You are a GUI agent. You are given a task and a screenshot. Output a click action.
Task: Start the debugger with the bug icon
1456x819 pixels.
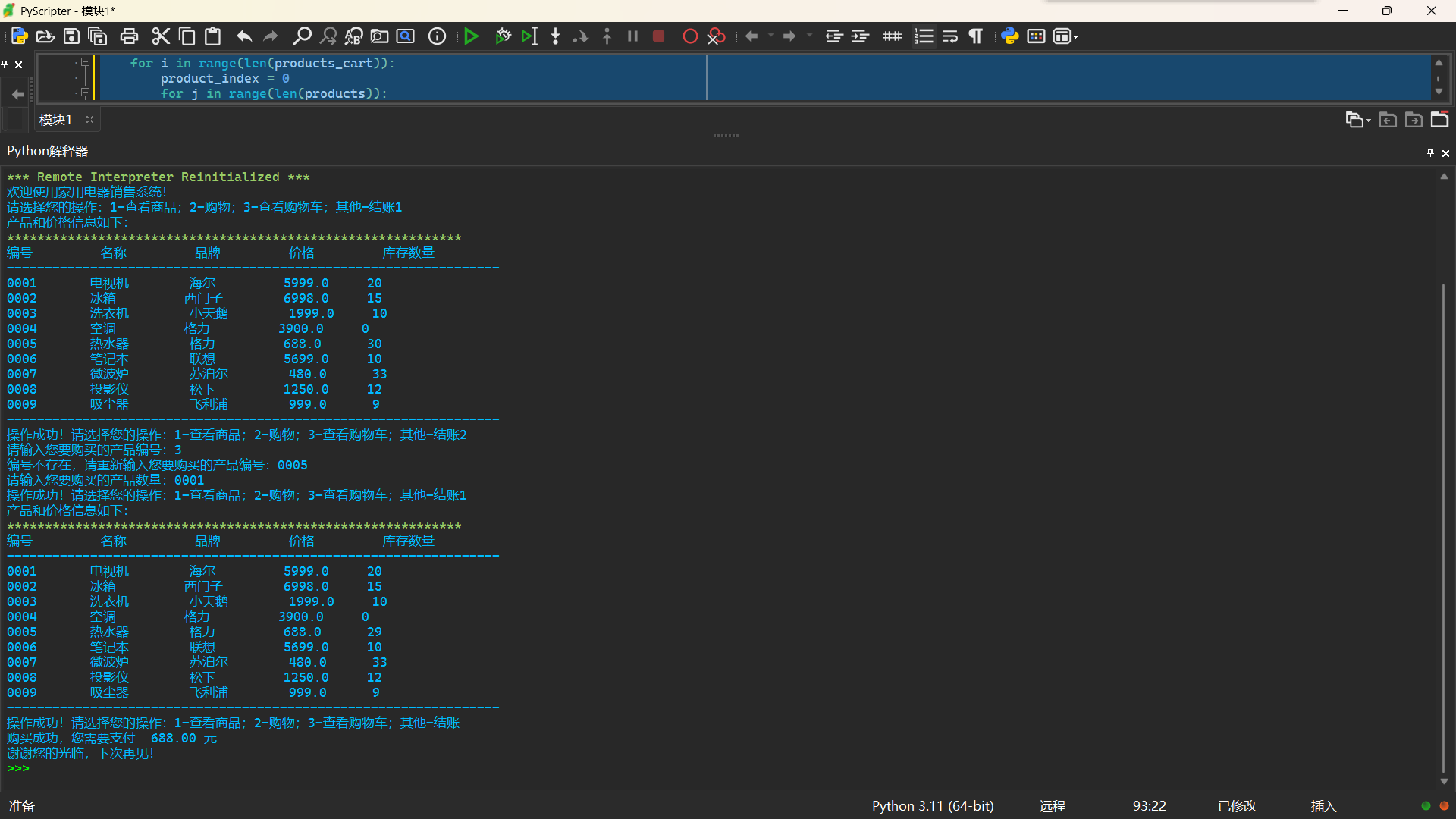[x=503, y=36]
